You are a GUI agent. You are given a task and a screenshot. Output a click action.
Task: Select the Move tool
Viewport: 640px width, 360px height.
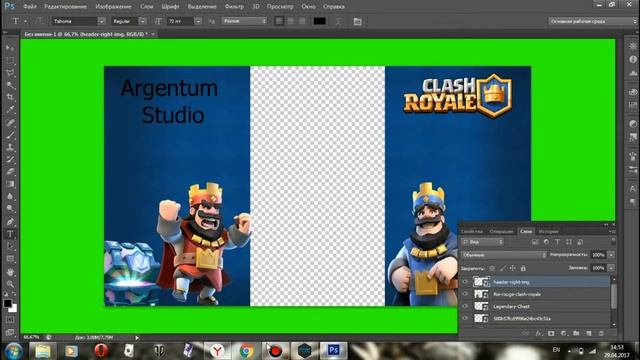(10, 48)
